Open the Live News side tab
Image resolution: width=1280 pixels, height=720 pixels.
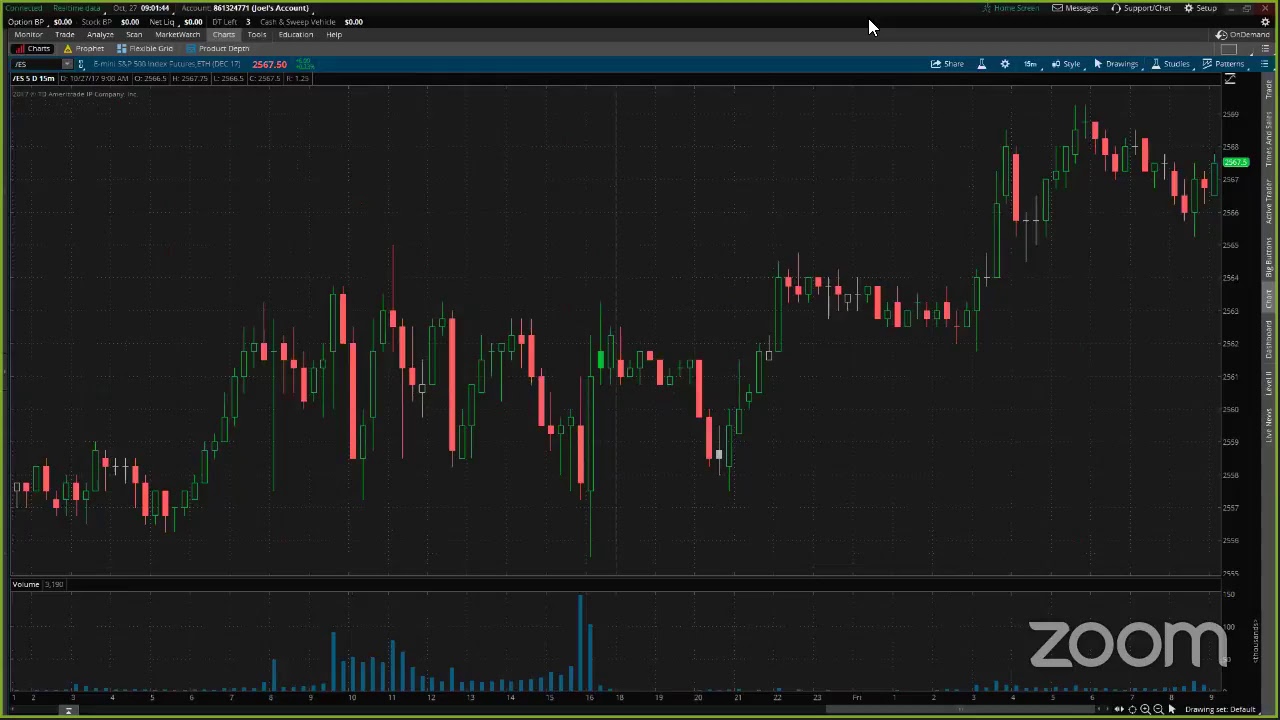pyautogui.click(x=1269, y=425)
